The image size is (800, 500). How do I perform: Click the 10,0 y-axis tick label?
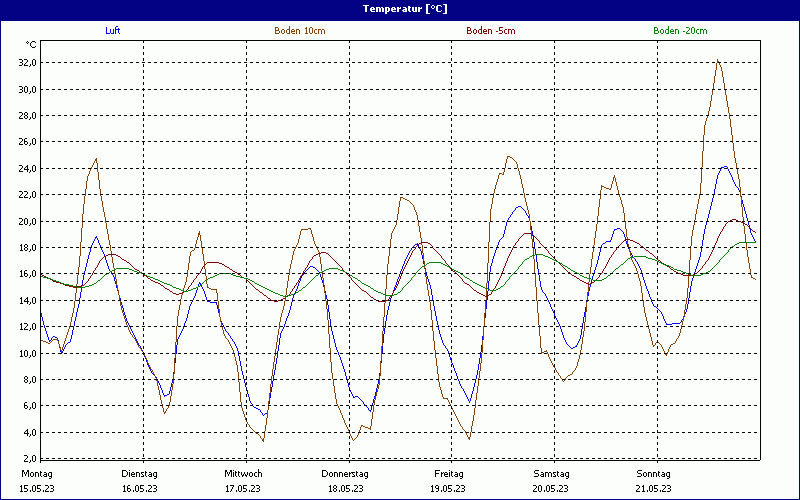click(27, 353)
